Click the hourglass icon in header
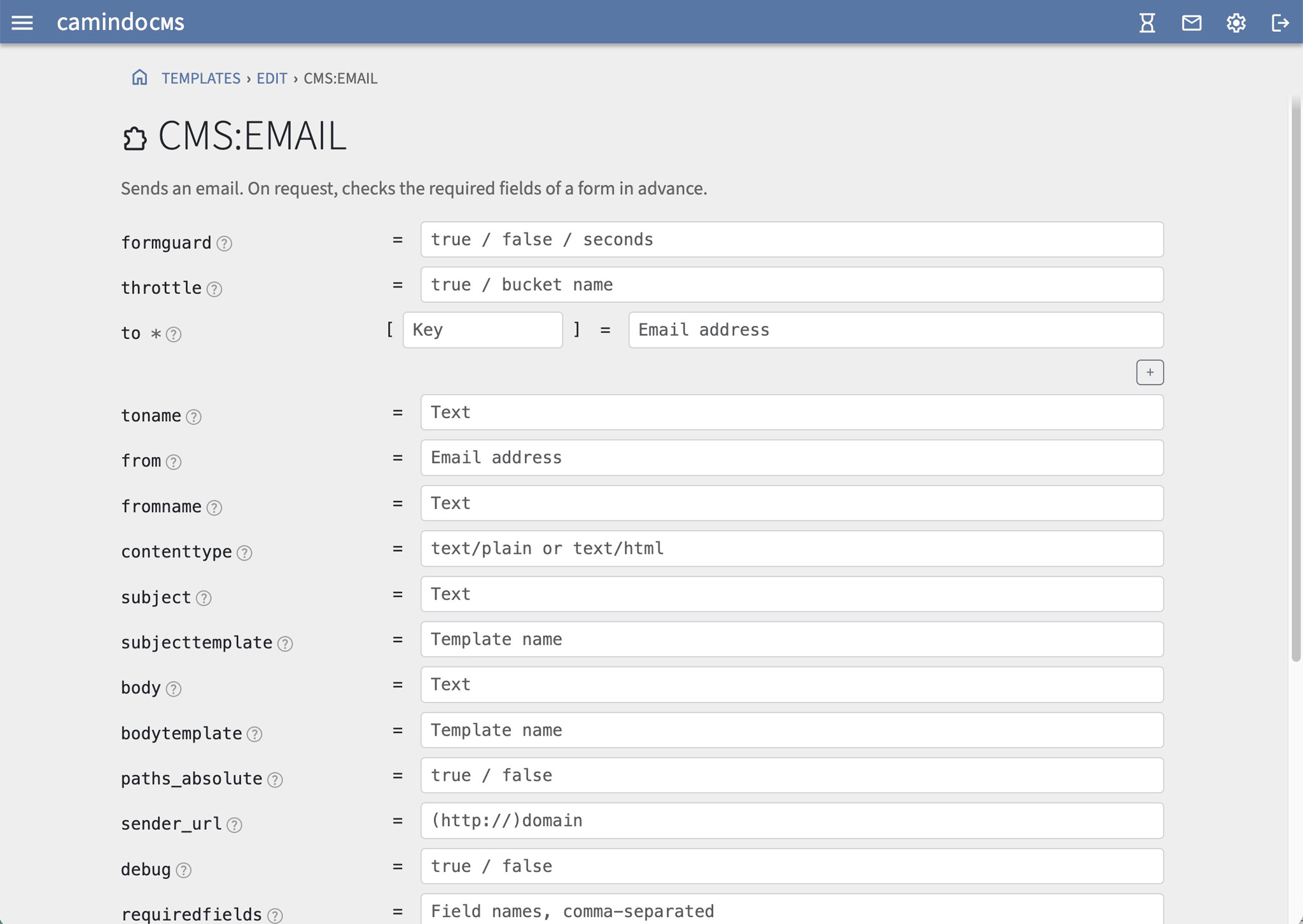 point(1147,23)
